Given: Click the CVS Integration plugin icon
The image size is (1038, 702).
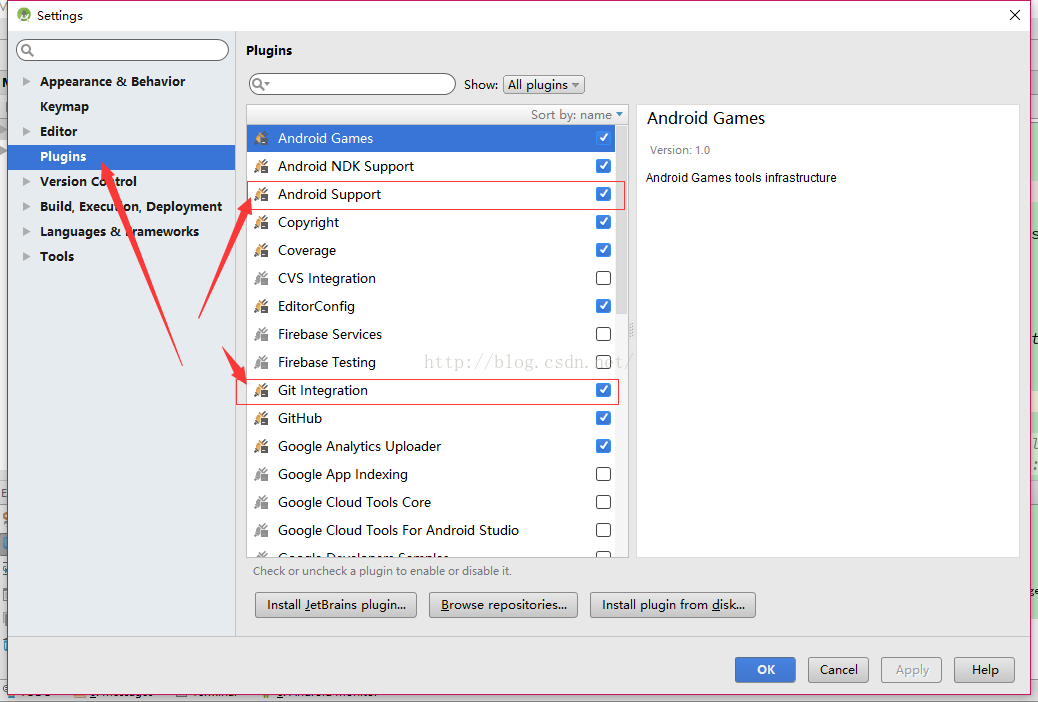Looking at the screenshot, I should coord(261,278).
